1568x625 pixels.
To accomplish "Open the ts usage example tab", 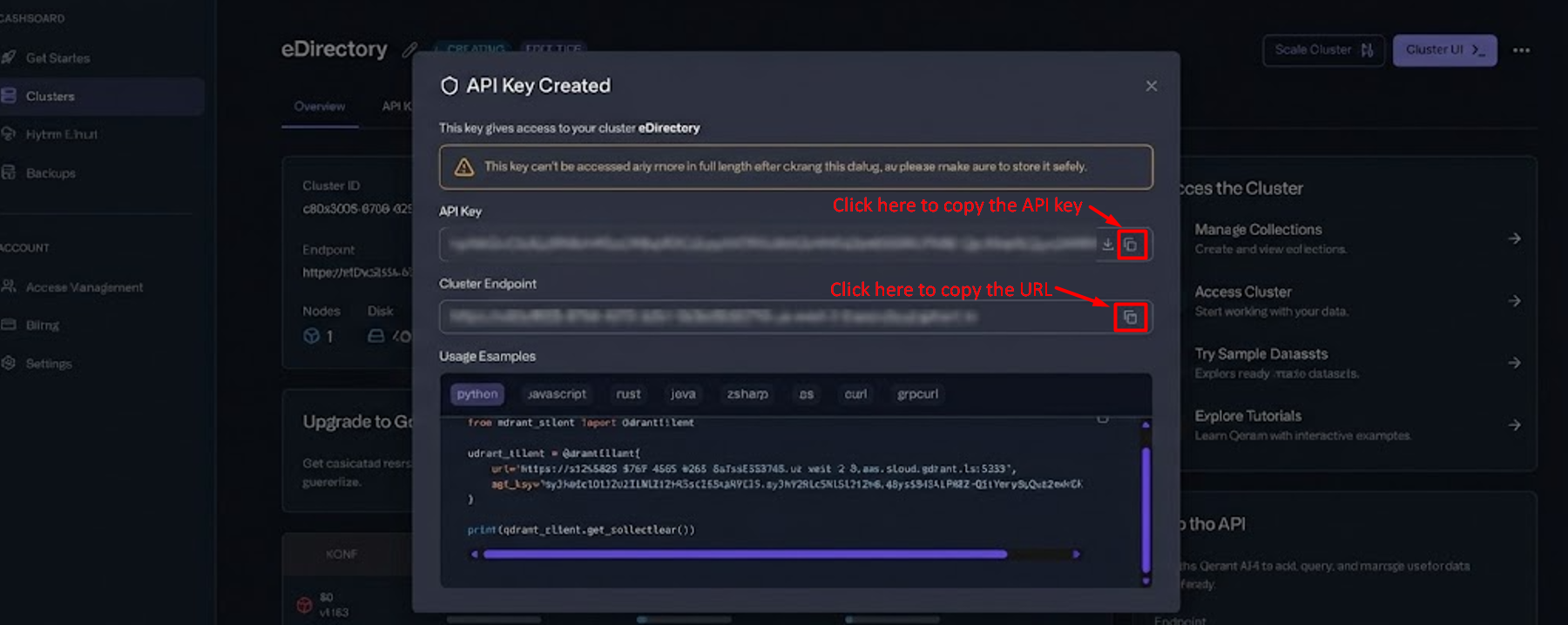I will (807, 394).
